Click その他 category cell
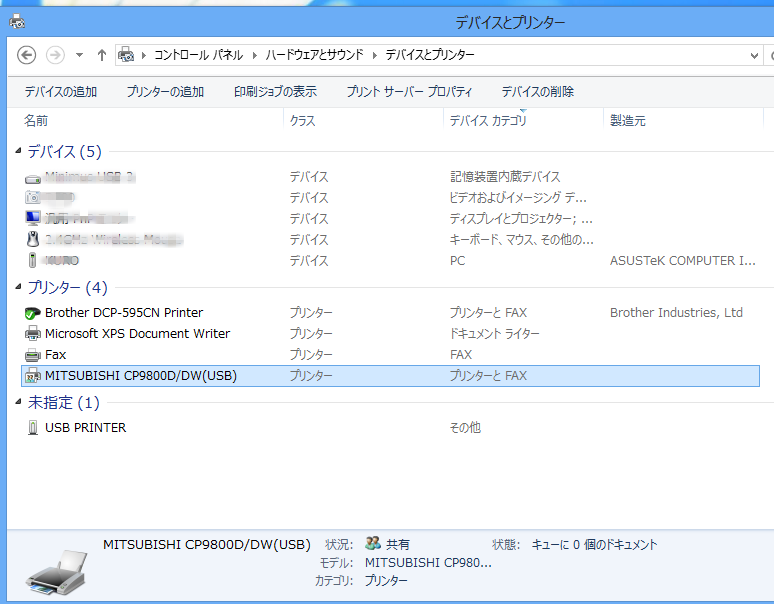Image resolution: width=774 pixels, height=604 pixels. 465,427
